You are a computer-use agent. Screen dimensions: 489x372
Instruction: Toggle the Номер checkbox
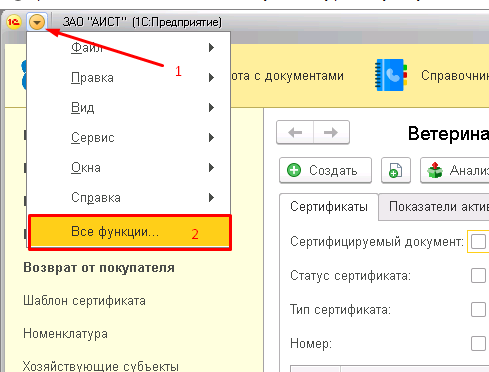coord(478,343)
